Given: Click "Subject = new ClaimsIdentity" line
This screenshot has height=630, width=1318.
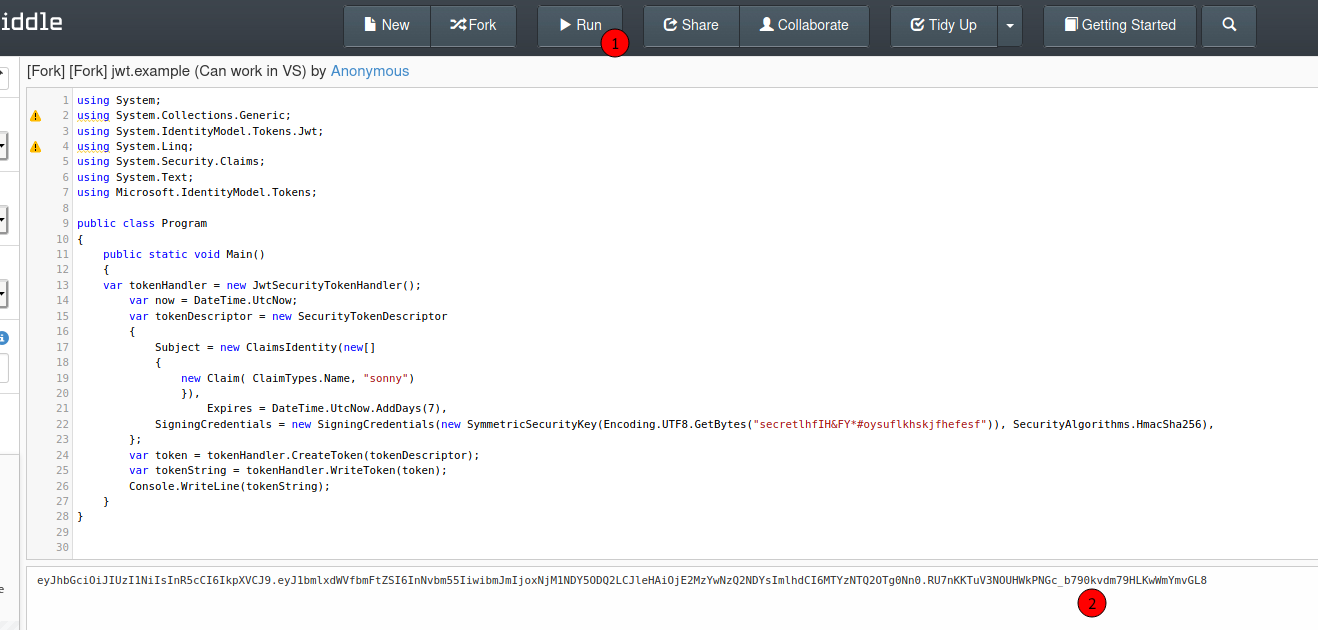Looking at the screenshot, I should click(x=265, y=347).
